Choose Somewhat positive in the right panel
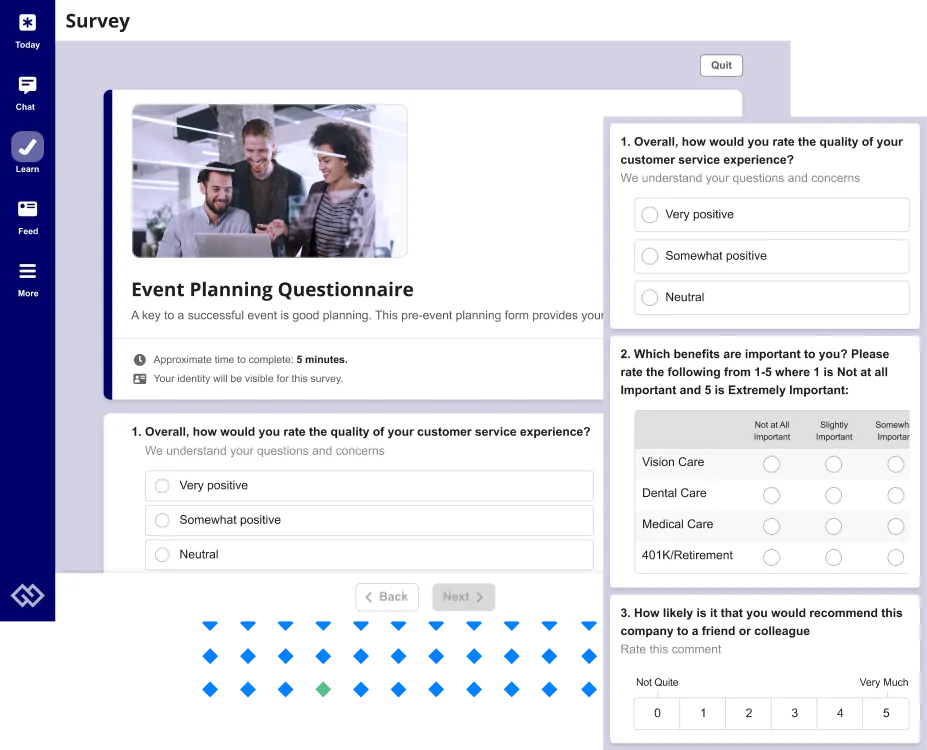This screenshot has height=750, width=927. tap(772, 256)
